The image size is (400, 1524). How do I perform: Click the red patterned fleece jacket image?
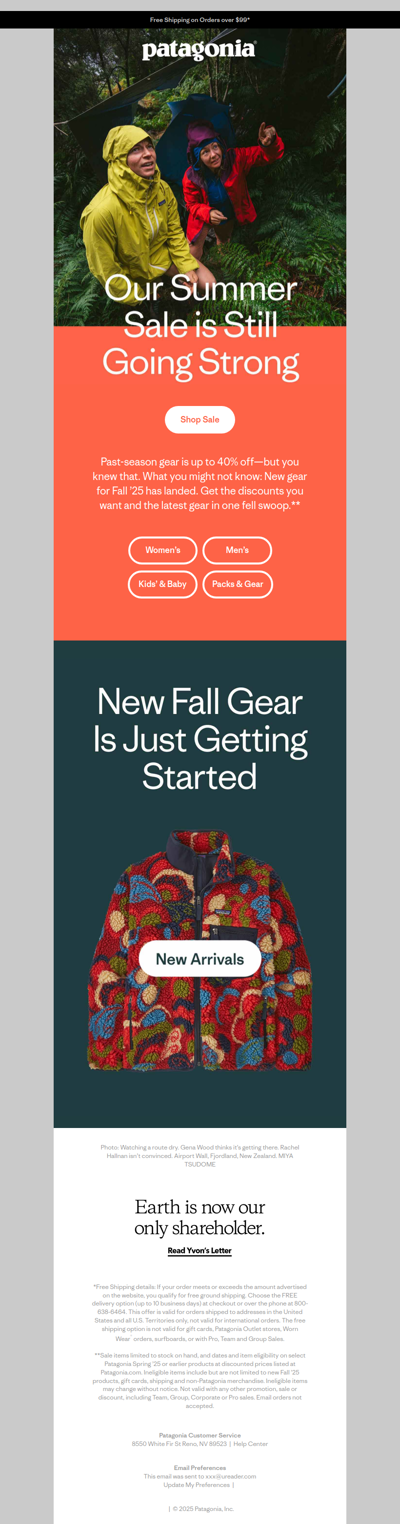[x=200, y=952]
